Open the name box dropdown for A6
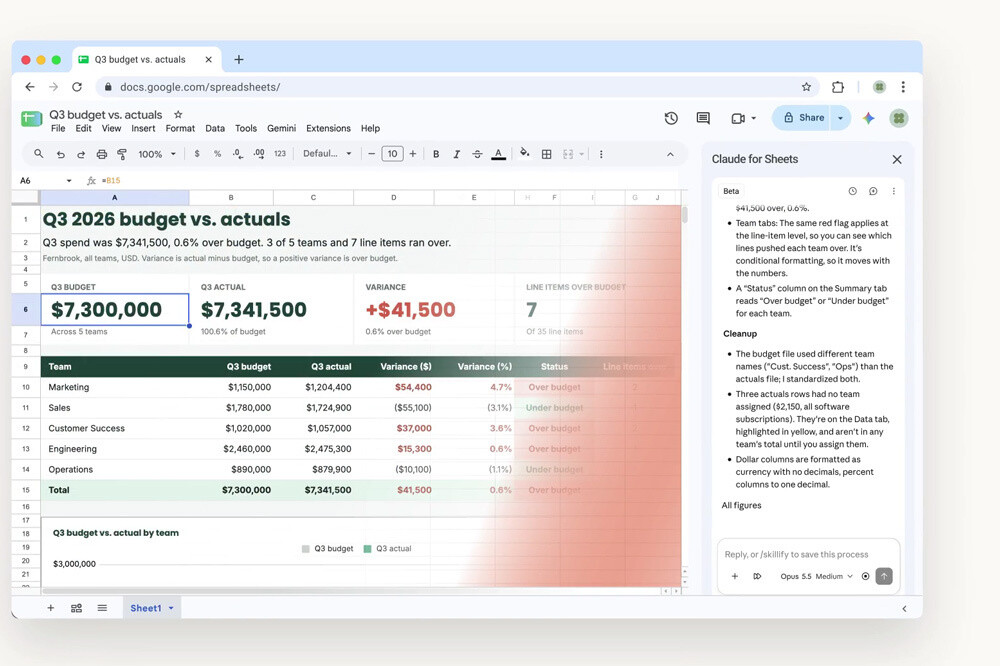This screenshot has height=666, width=1000. coord(69,181)
